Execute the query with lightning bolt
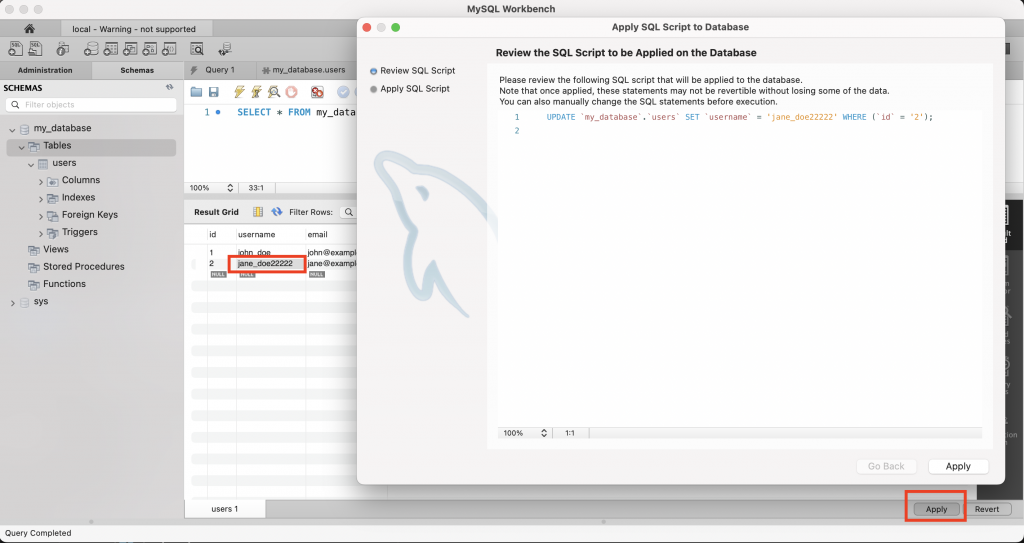Screen dimensions: 1024x543 (x=240, y=92)
